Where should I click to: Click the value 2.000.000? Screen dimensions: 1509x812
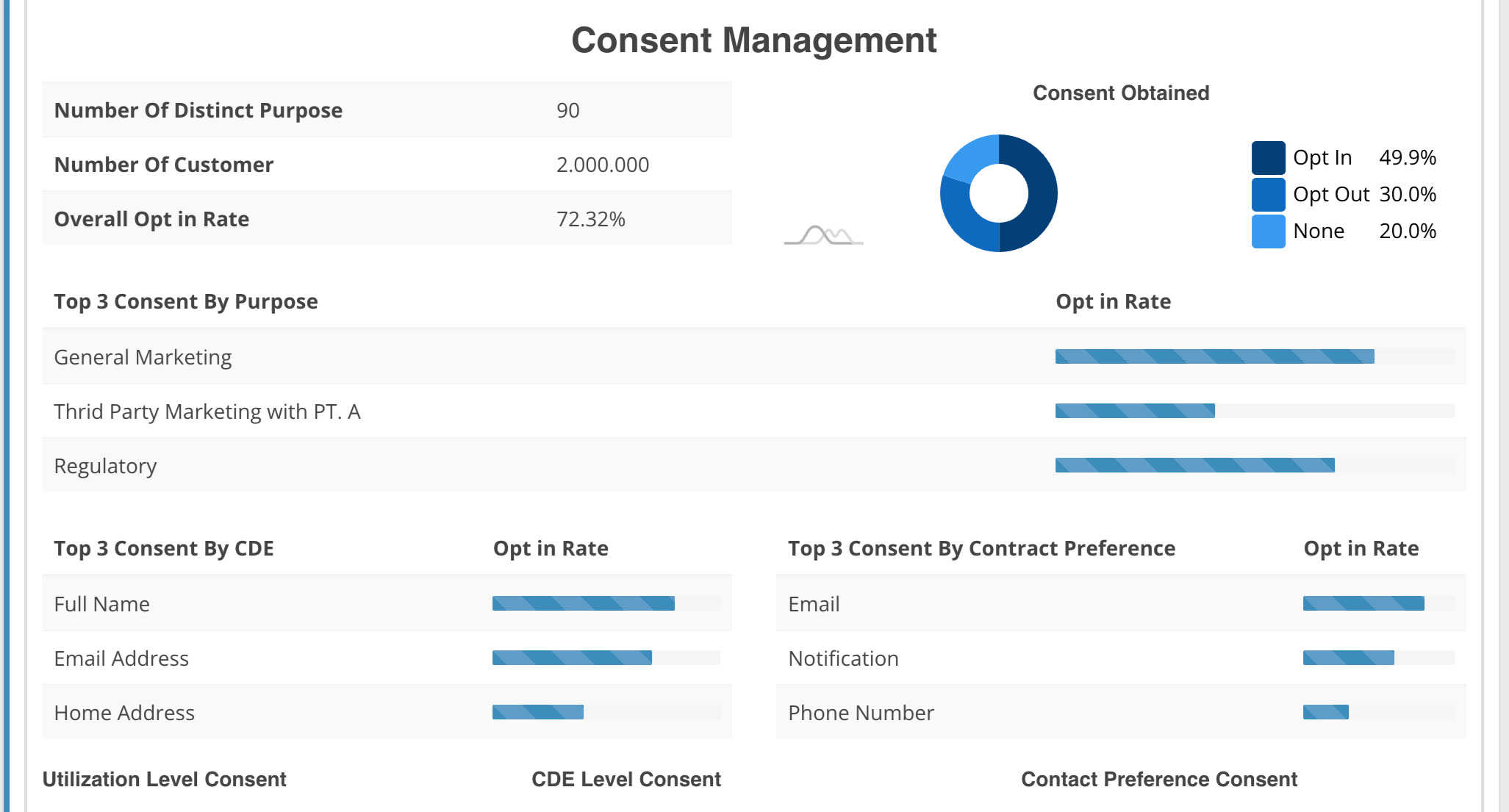pyautogui.click(x=603, y=165)
